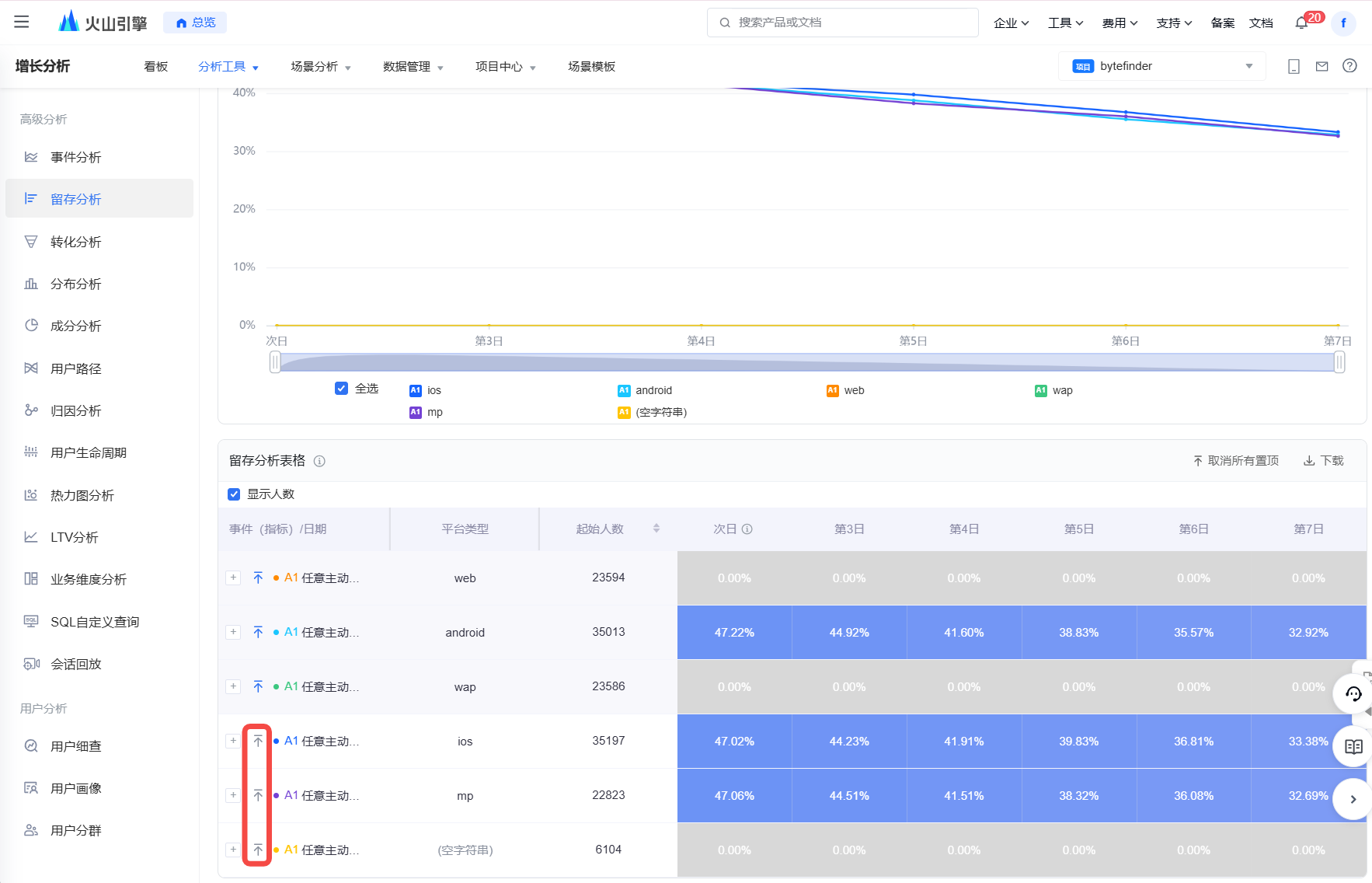This screenshot has height=883, width=1372.
Task: Open the mail envelope icon
Action: (x=1322, y=66)
